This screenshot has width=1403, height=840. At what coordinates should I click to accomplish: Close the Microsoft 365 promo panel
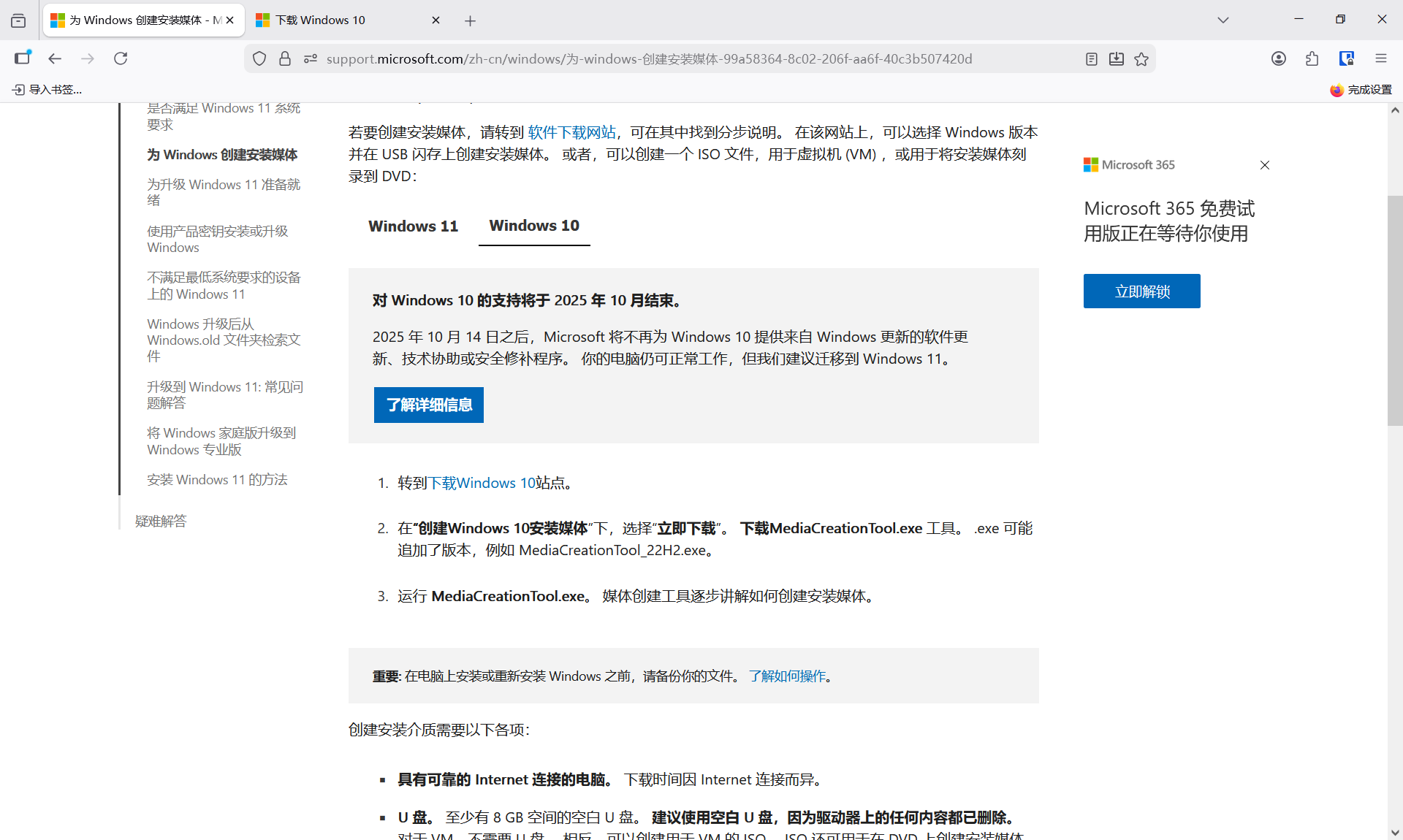(x=1265, y=165)
